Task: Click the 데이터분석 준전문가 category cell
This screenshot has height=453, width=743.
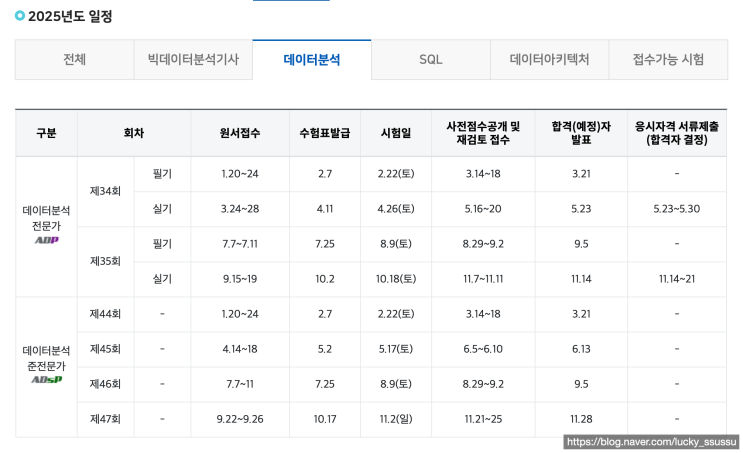Action: pyautogui.click(x=46, y=358)
